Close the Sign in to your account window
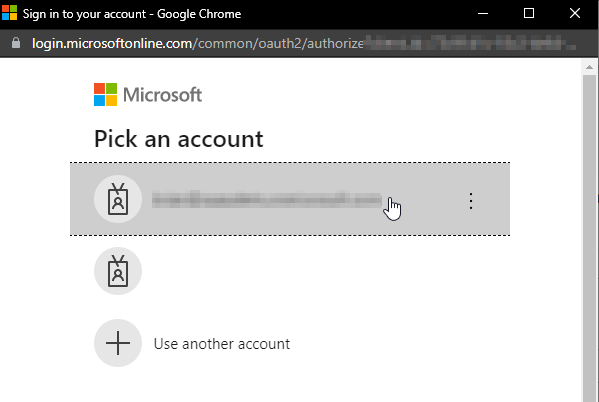This screenshot has height=402, width=599. tap(575, 14)
